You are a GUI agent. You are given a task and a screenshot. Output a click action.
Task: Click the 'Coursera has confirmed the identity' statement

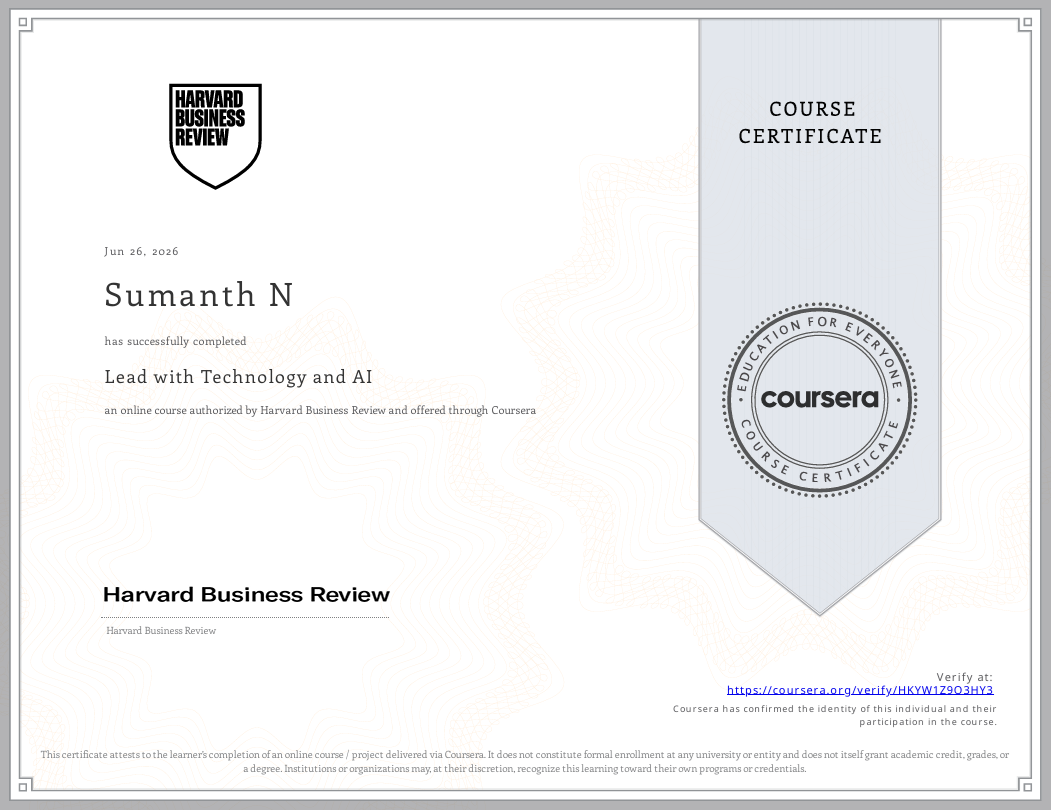pos(834,715)
